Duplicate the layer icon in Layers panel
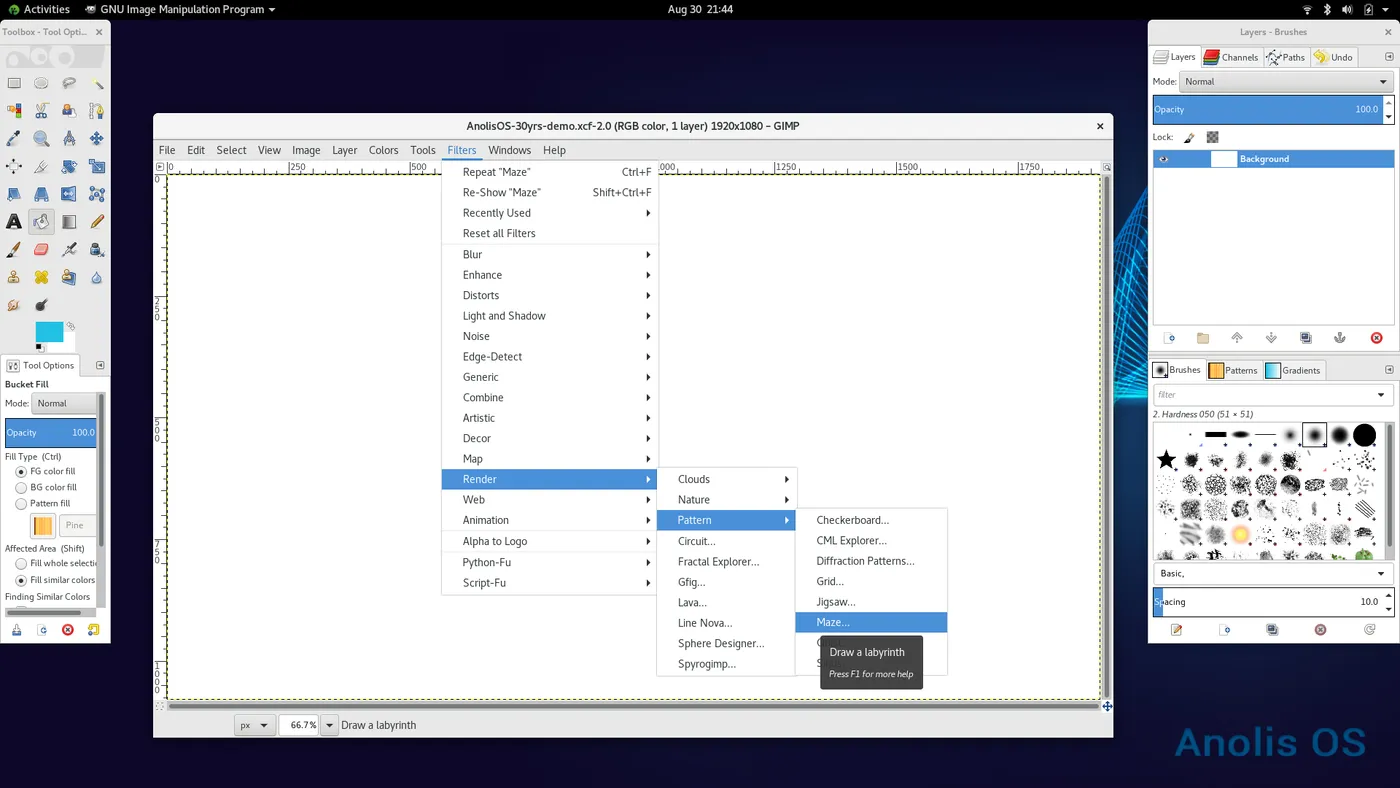Screen dimensions: 1400x788 (1305, 338)
